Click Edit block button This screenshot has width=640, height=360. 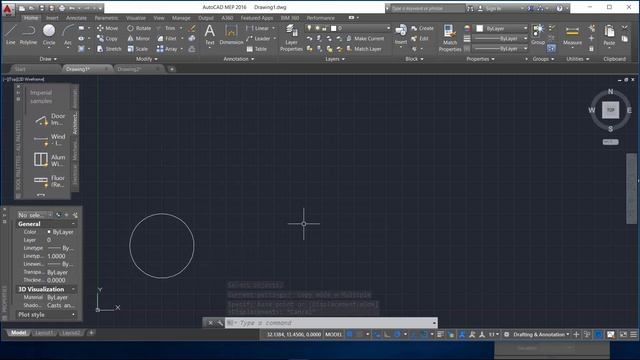(420, 38)
